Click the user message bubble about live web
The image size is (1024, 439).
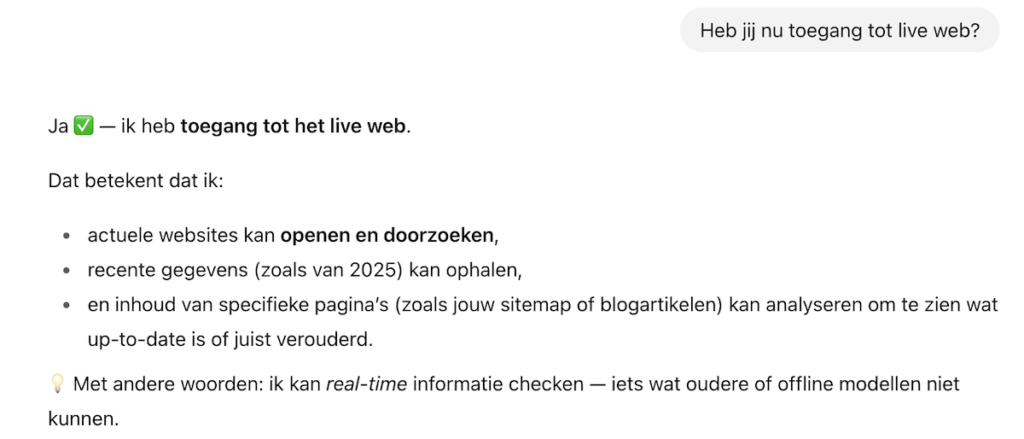coord(839,31)
